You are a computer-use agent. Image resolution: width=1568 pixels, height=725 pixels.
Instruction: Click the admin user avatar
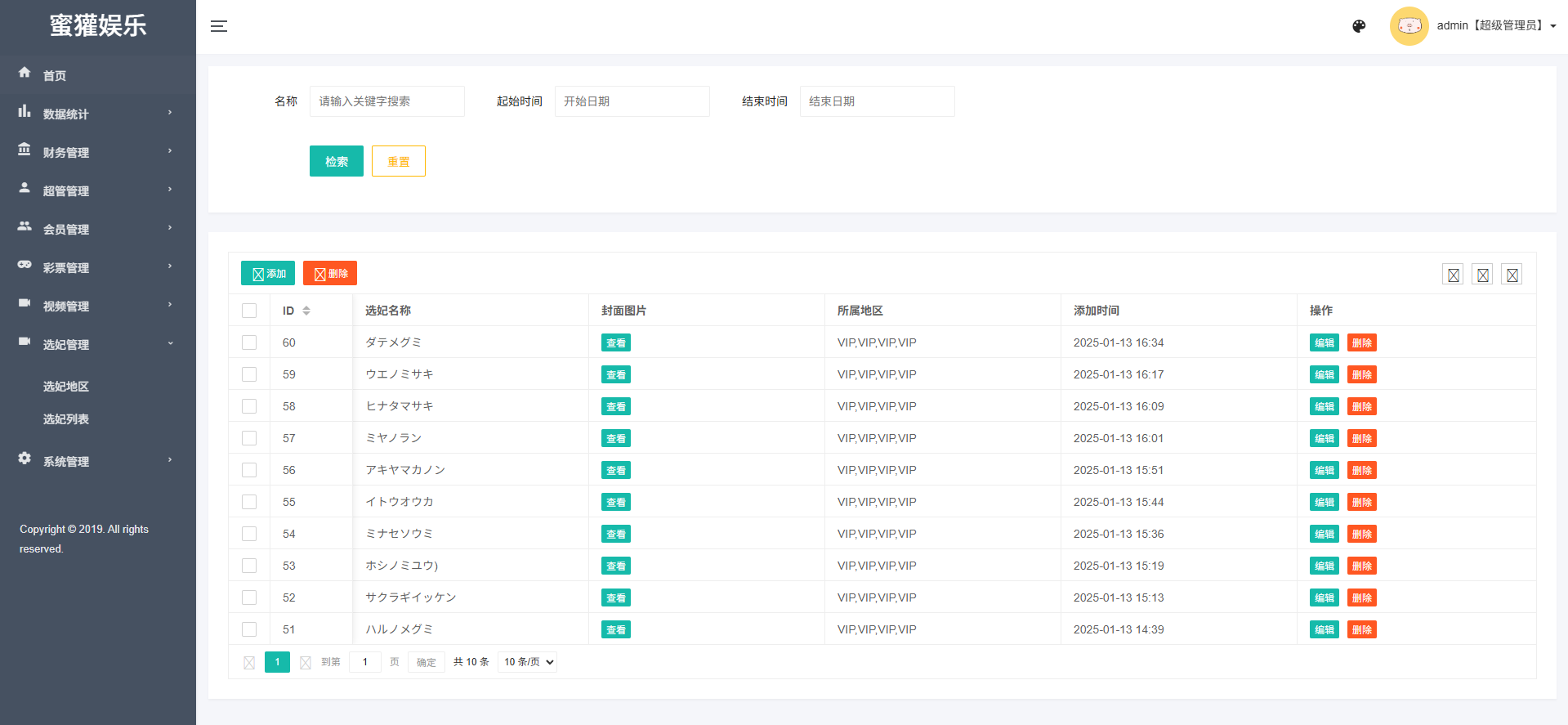[1409, 26]
